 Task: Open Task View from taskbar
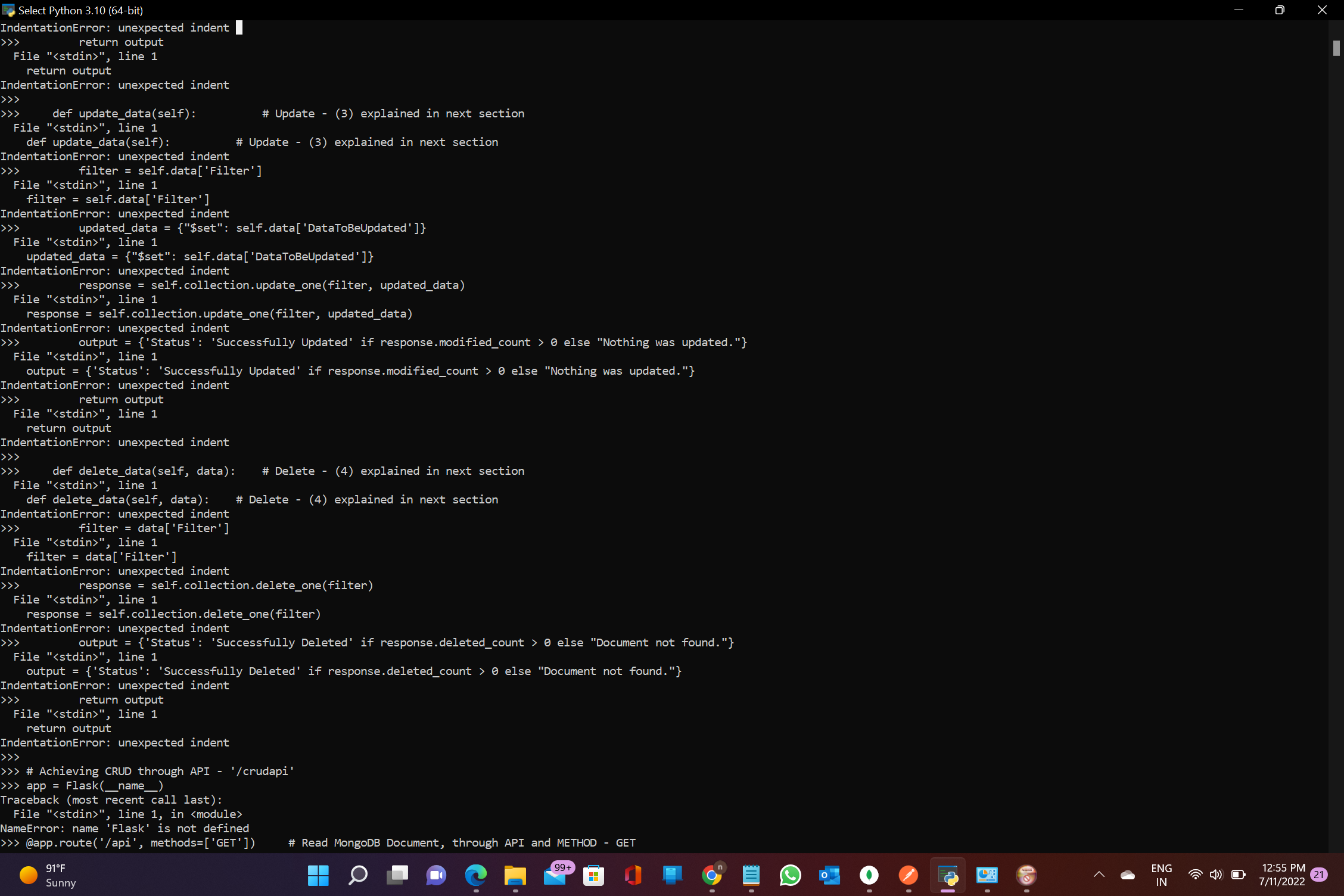click(x=397, y=875)
